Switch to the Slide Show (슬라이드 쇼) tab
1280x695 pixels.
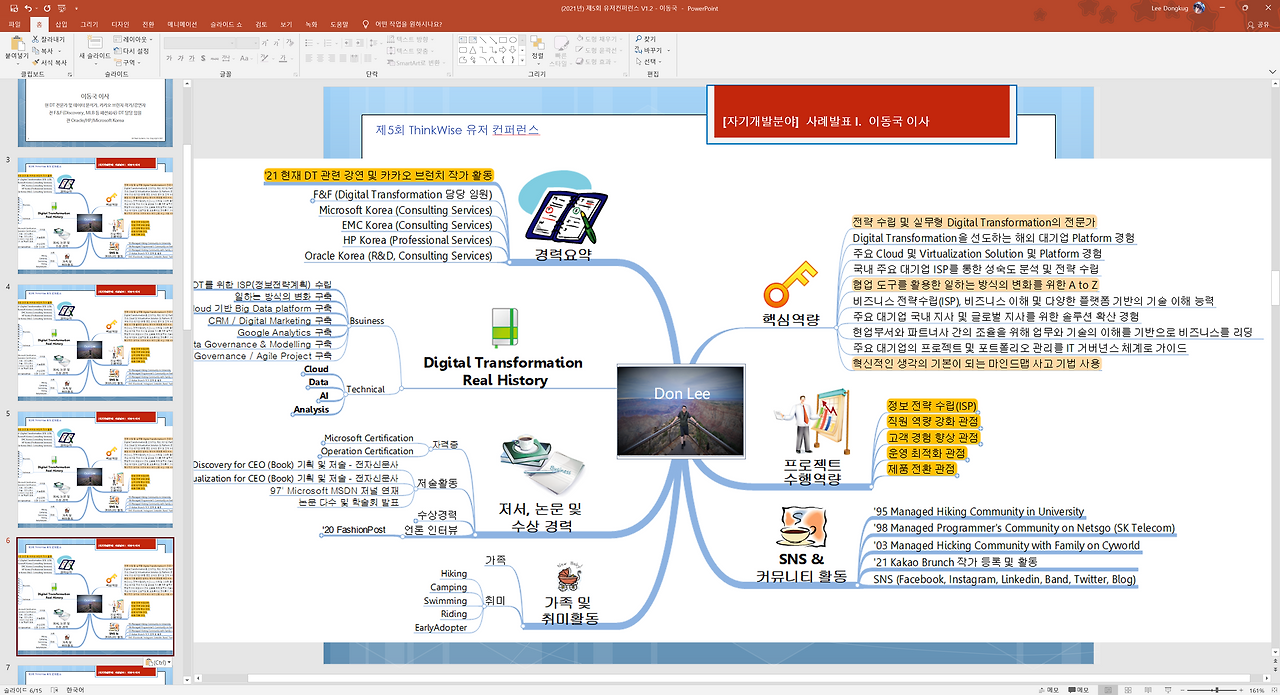pos(226,24)
